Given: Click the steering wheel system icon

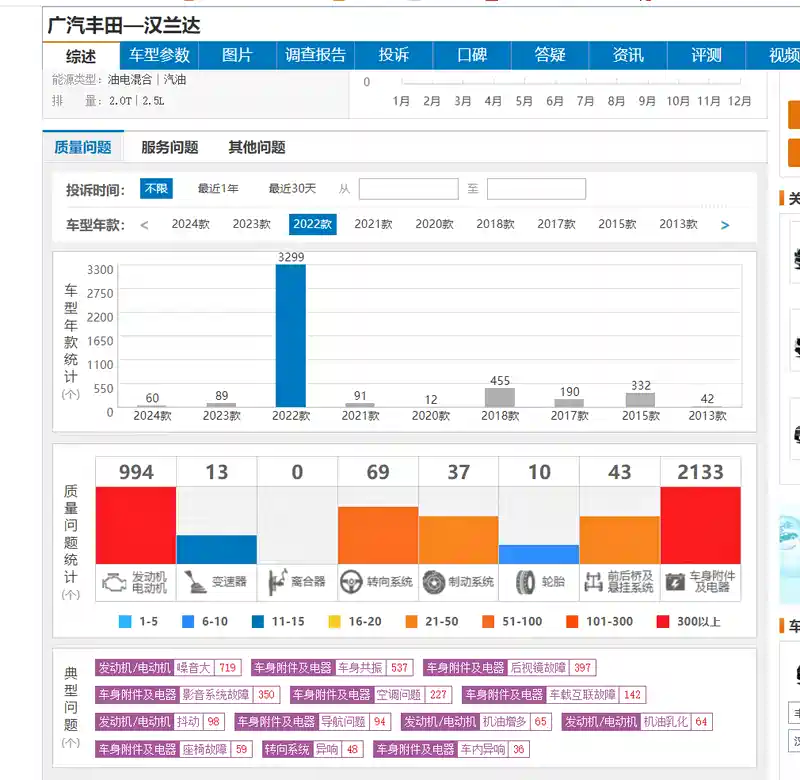Looking at the screenshot, I should (351, 582).
